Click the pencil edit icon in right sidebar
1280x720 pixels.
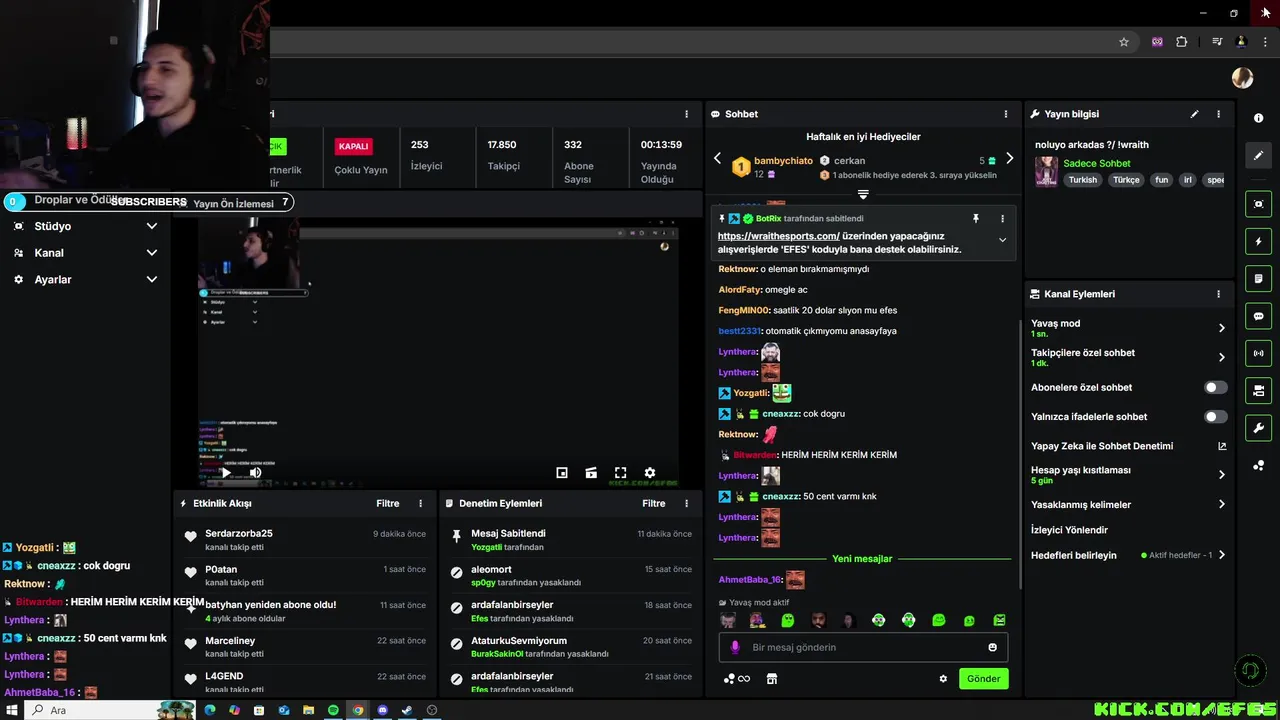[1258, 155]
